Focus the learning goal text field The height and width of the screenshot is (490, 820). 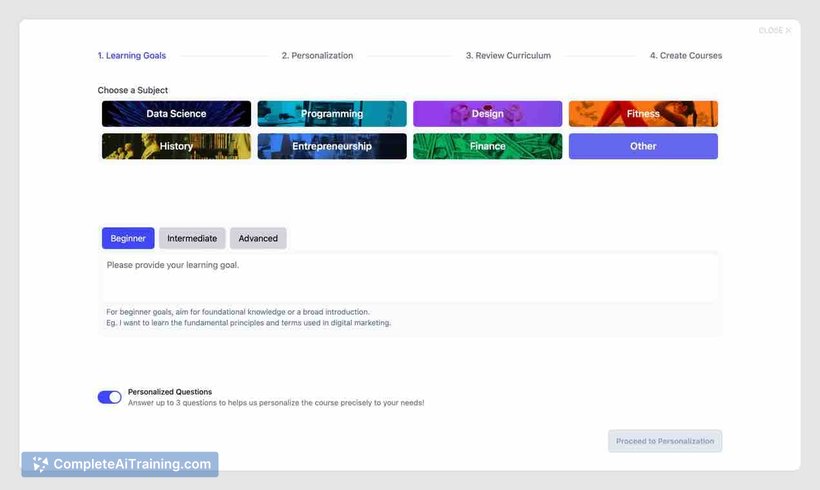[x=409, y=278]
